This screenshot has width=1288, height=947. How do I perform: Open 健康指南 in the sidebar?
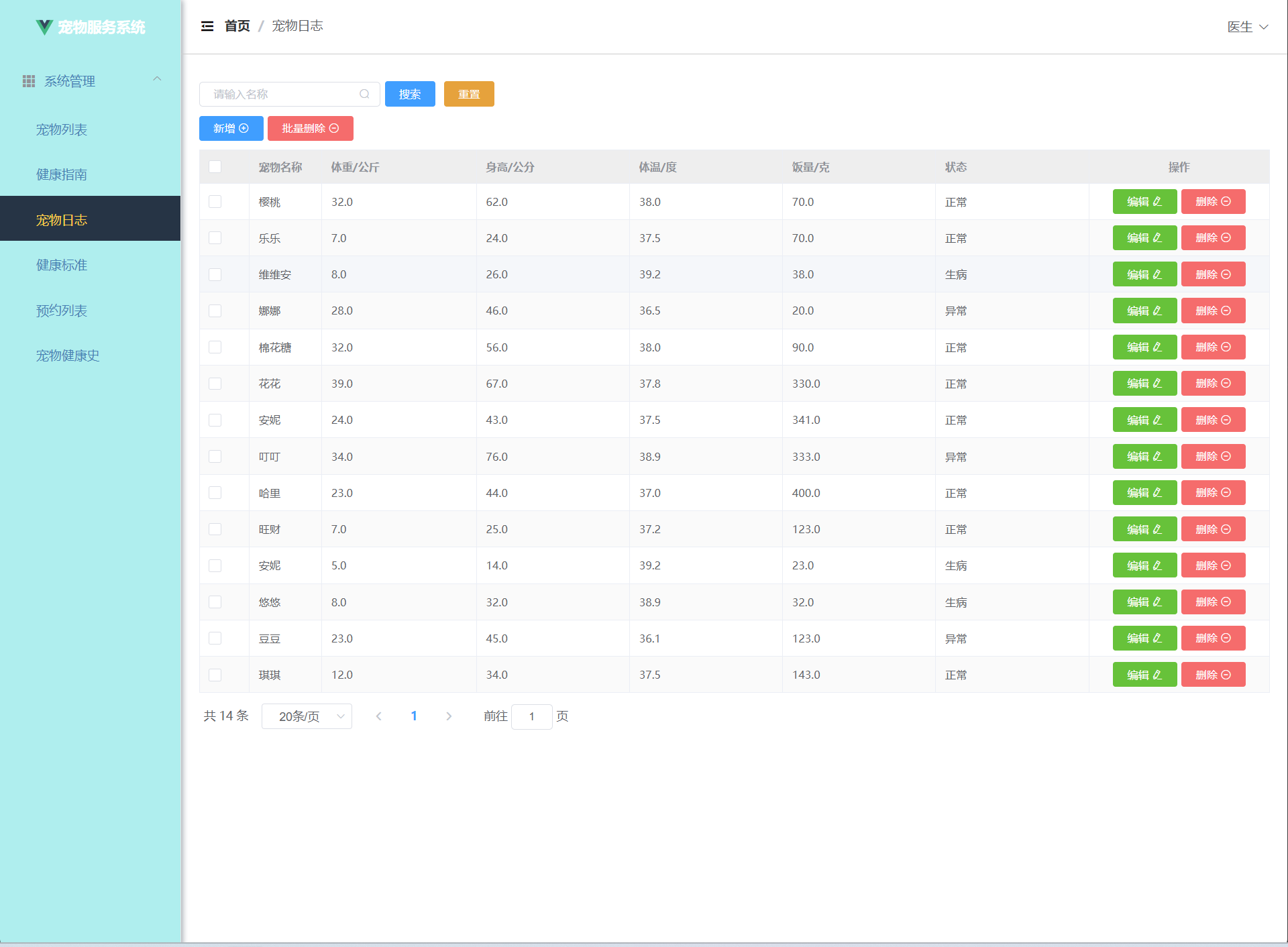pos(62,174)
